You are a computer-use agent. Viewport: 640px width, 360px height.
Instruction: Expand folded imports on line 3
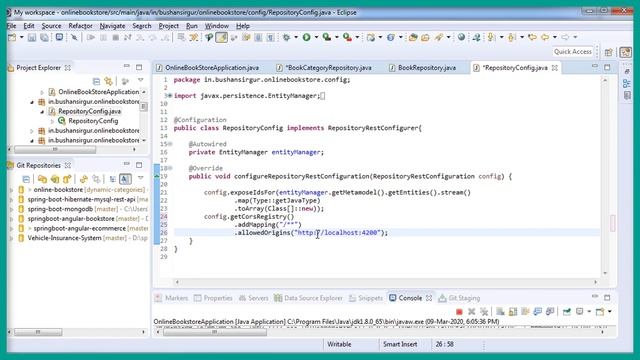169,96
